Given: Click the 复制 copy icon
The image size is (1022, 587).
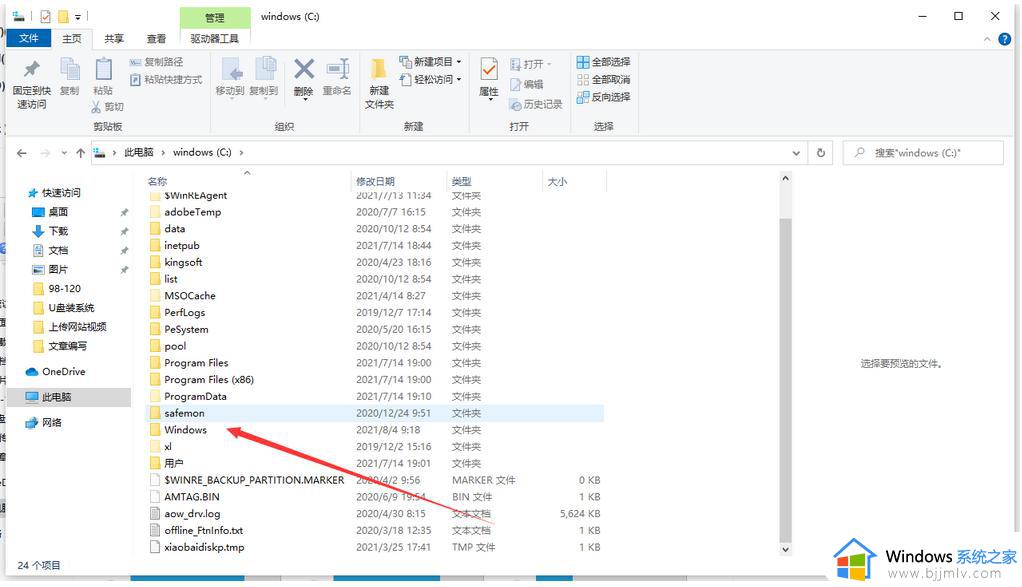Looking at the screenshot, I should (x=70, y=70).
